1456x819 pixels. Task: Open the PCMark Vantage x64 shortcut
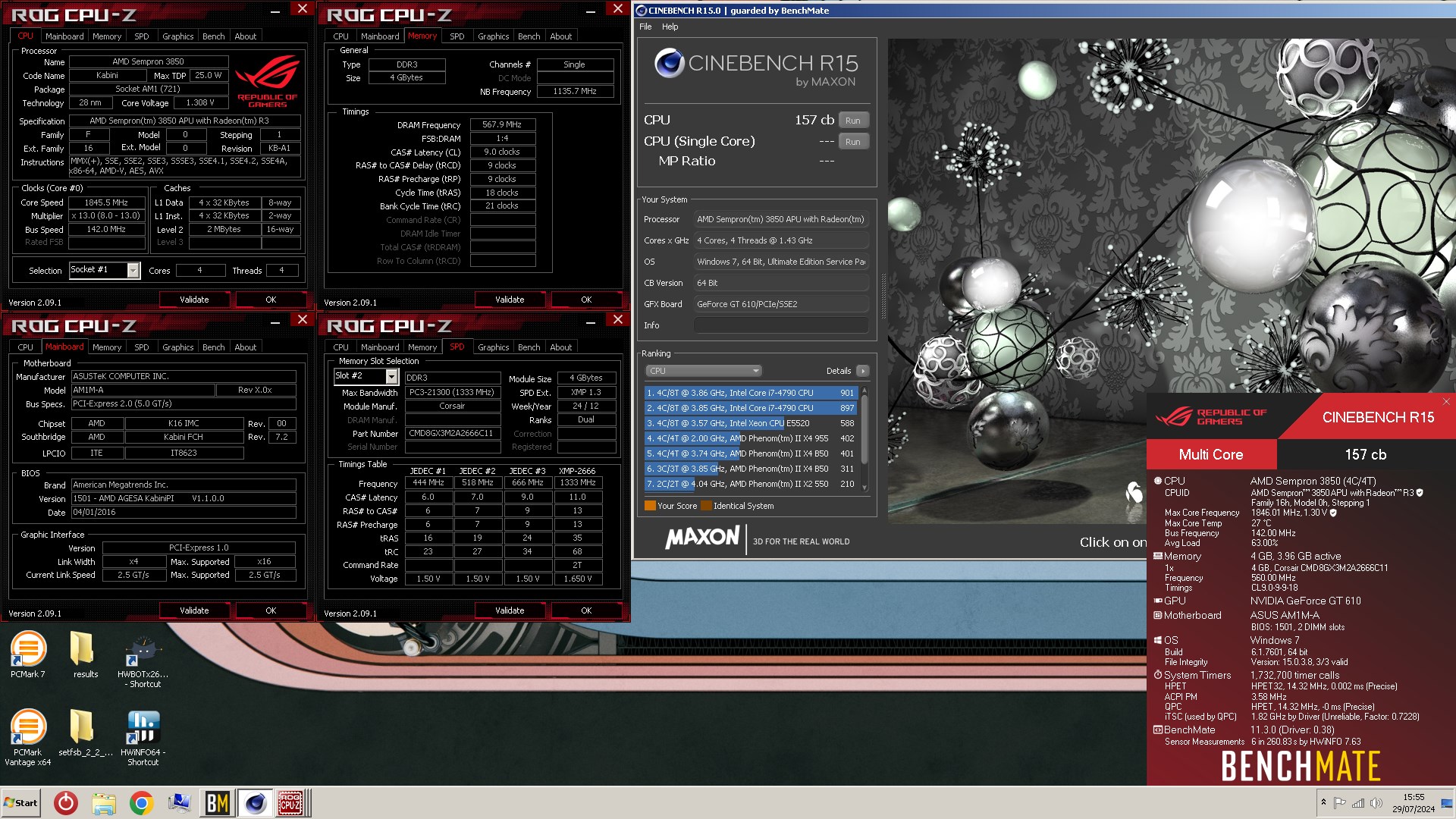(28, 736)
